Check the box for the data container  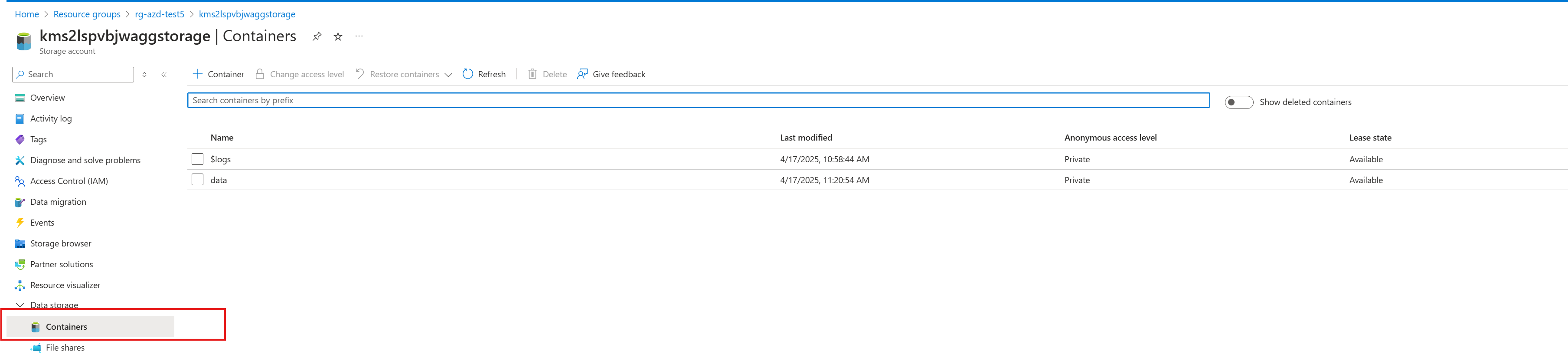[x=197, y=180]
